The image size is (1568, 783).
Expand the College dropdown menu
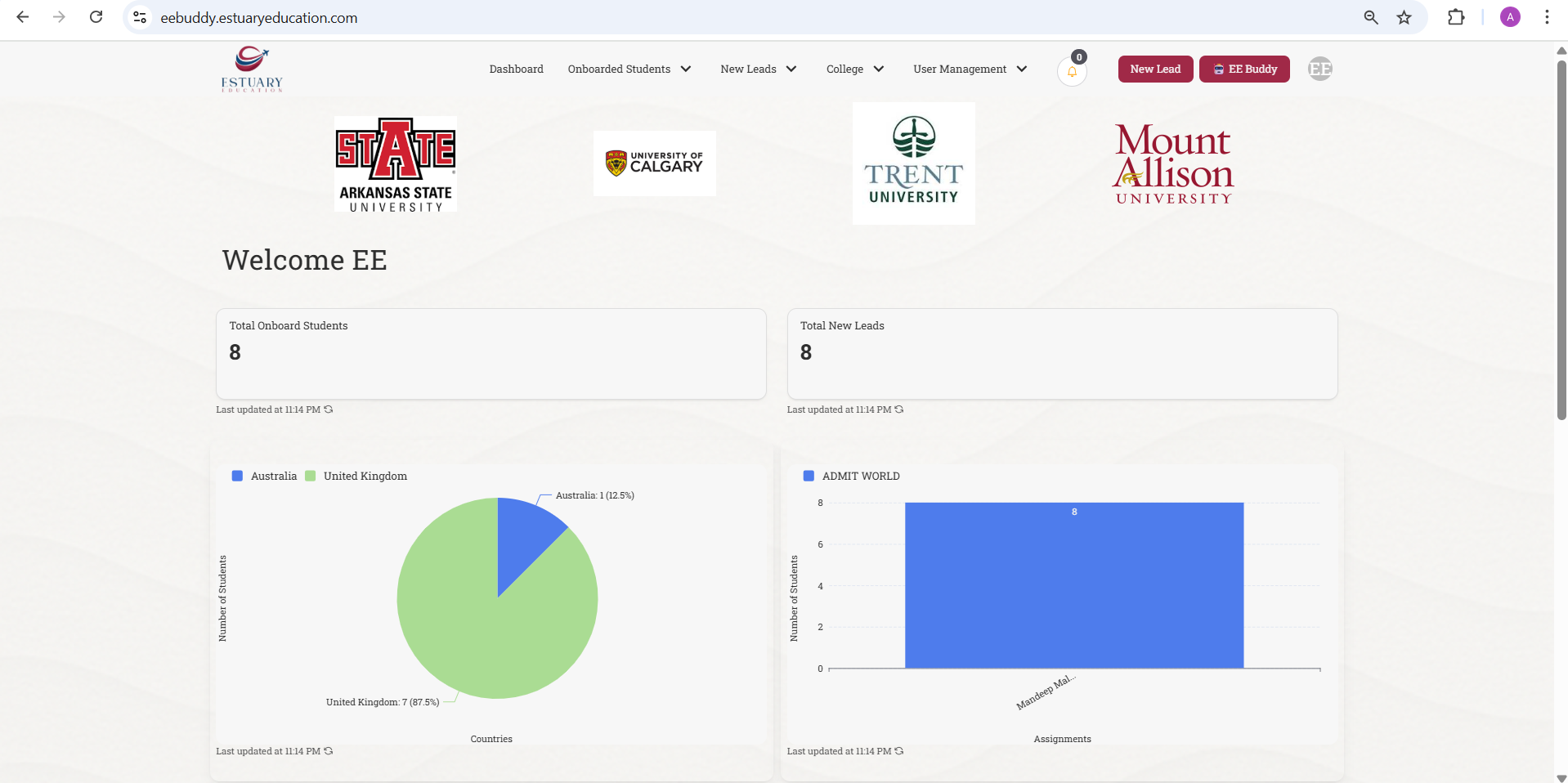coord(855,69)
